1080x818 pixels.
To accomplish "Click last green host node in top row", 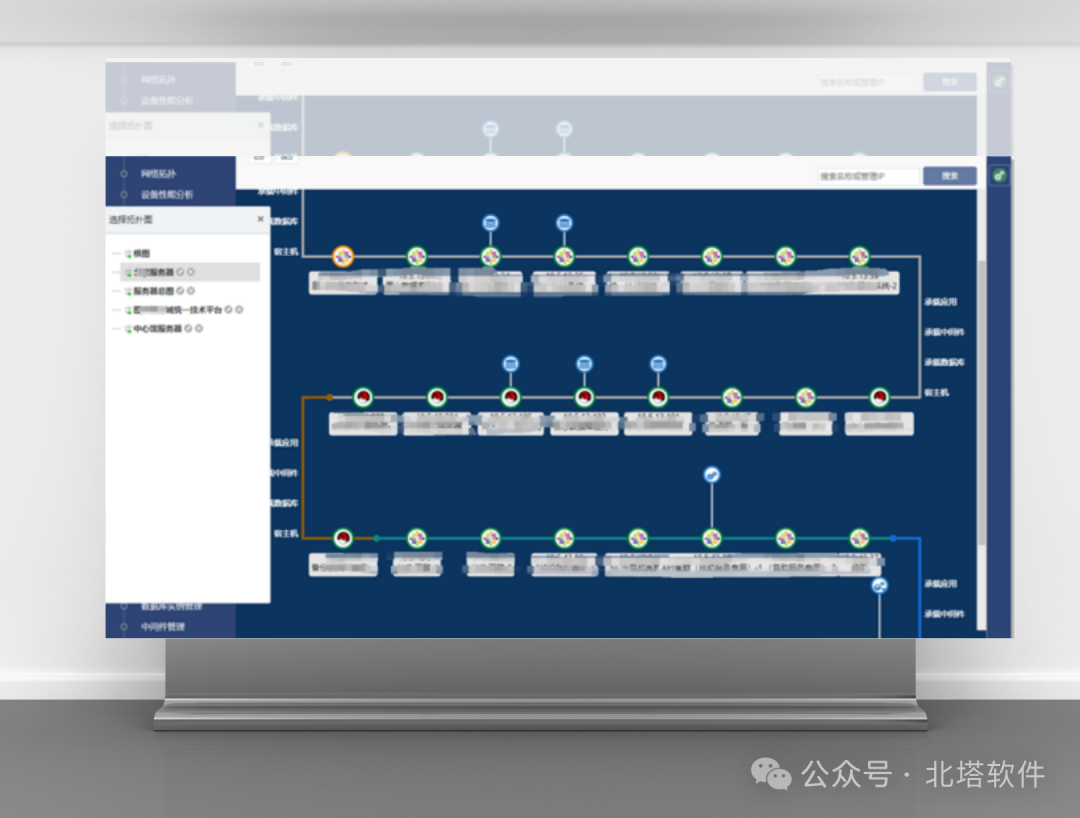I will (x=859, y=257).
